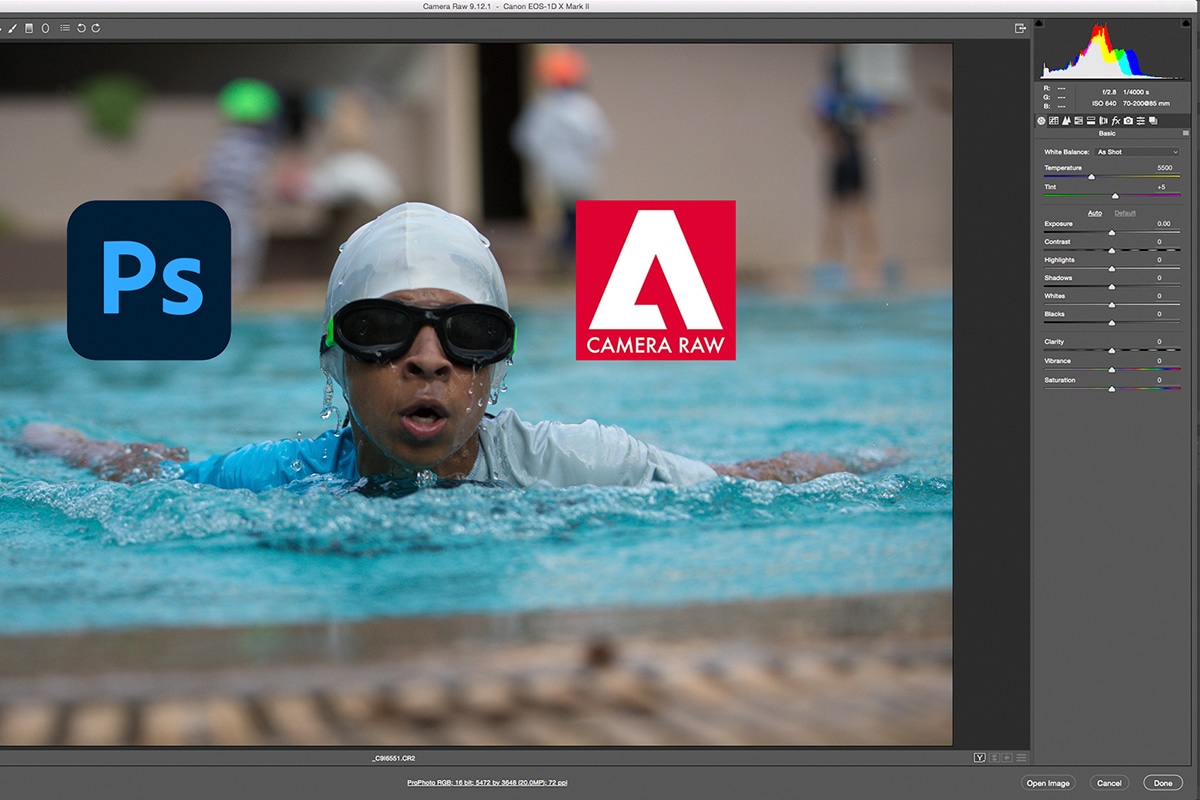The image size is (1200, 800).
Task: Select the Graduated Filter tool
Action: click(29, 28)
